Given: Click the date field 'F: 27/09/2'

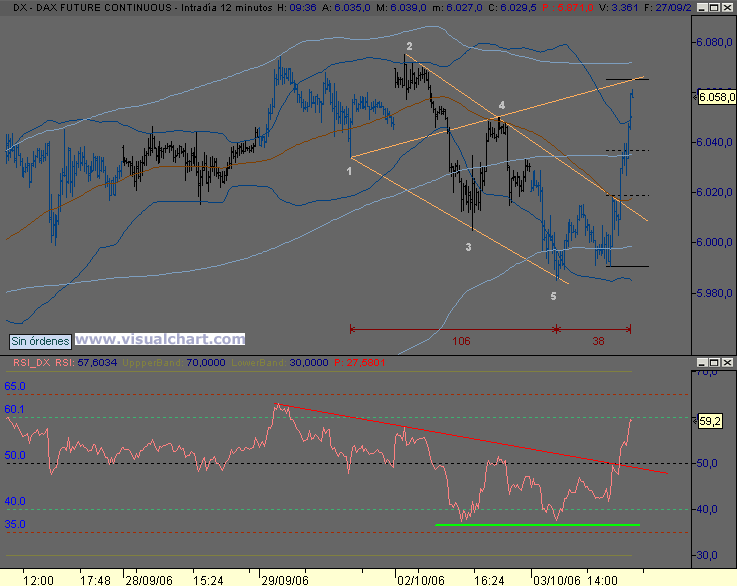Looking at the screenshot, I should point(667,8).
